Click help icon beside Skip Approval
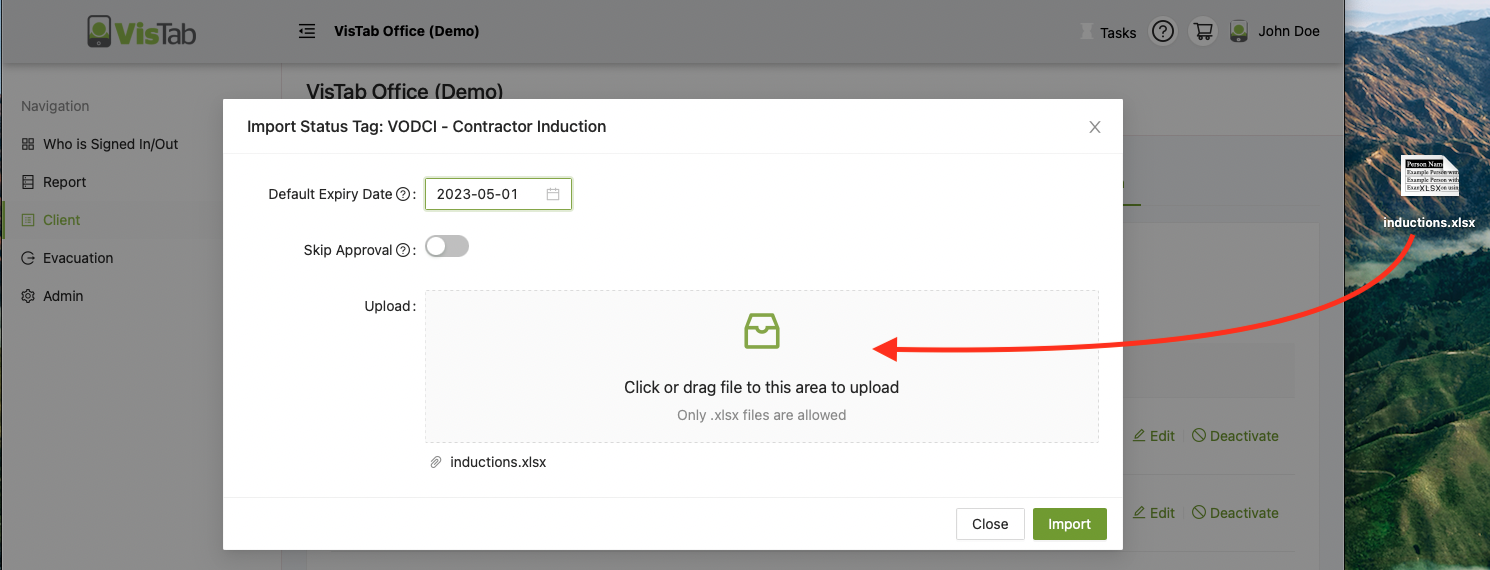Viewport: 1490px width, 570px height. [x=403, y=250]
